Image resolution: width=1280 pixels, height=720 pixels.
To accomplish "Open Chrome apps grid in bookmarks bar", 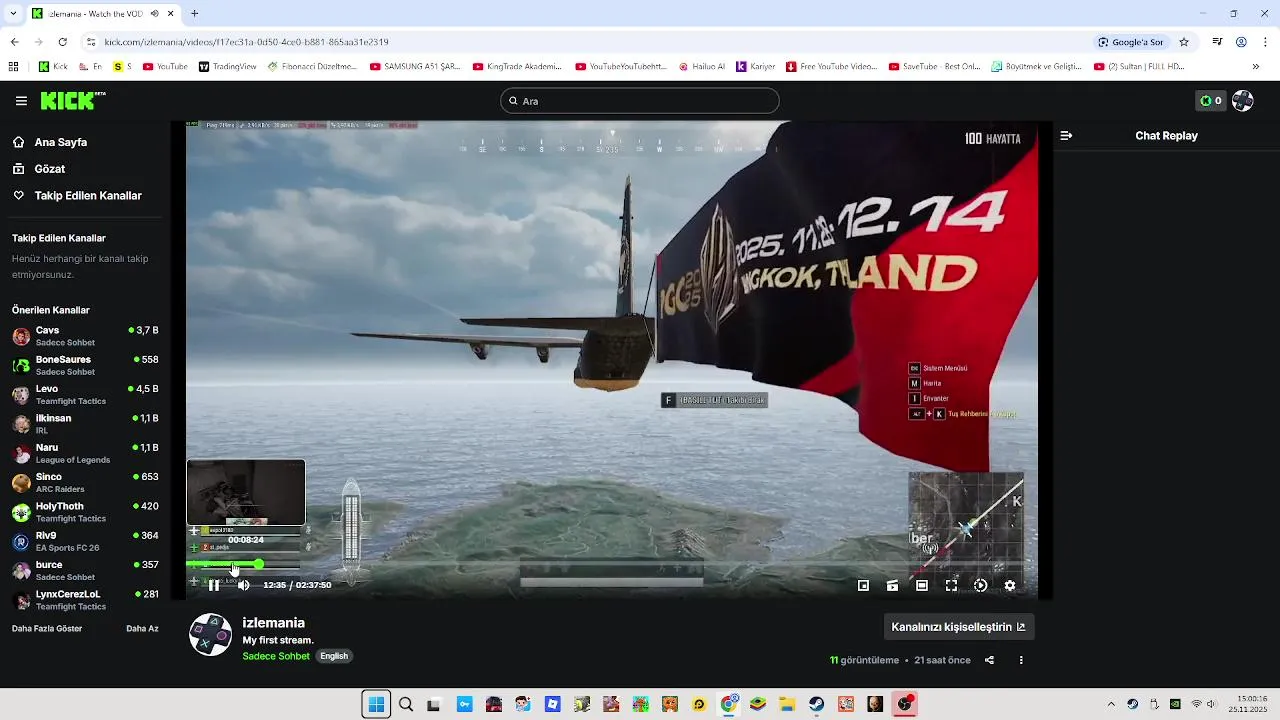I will (x=13, y=67).
